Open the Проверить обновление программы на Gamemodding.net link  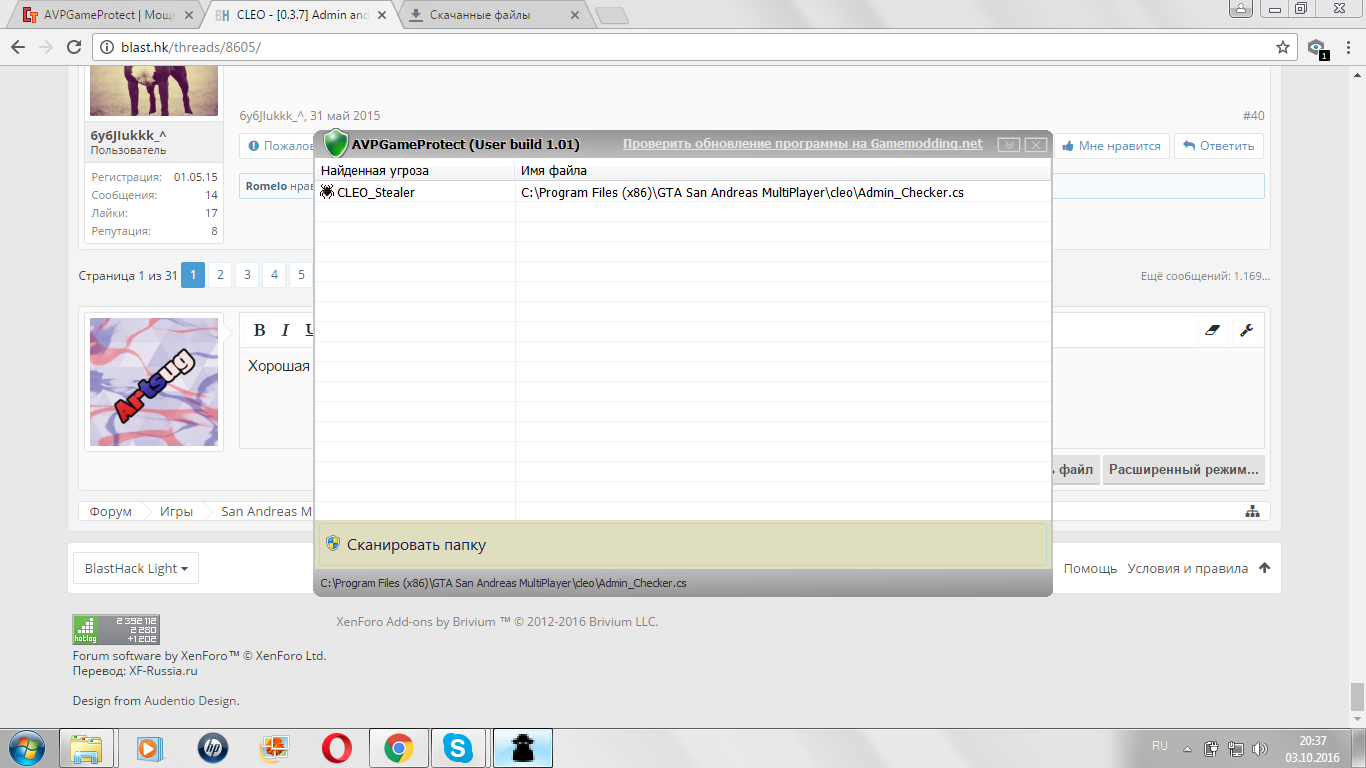803,144
